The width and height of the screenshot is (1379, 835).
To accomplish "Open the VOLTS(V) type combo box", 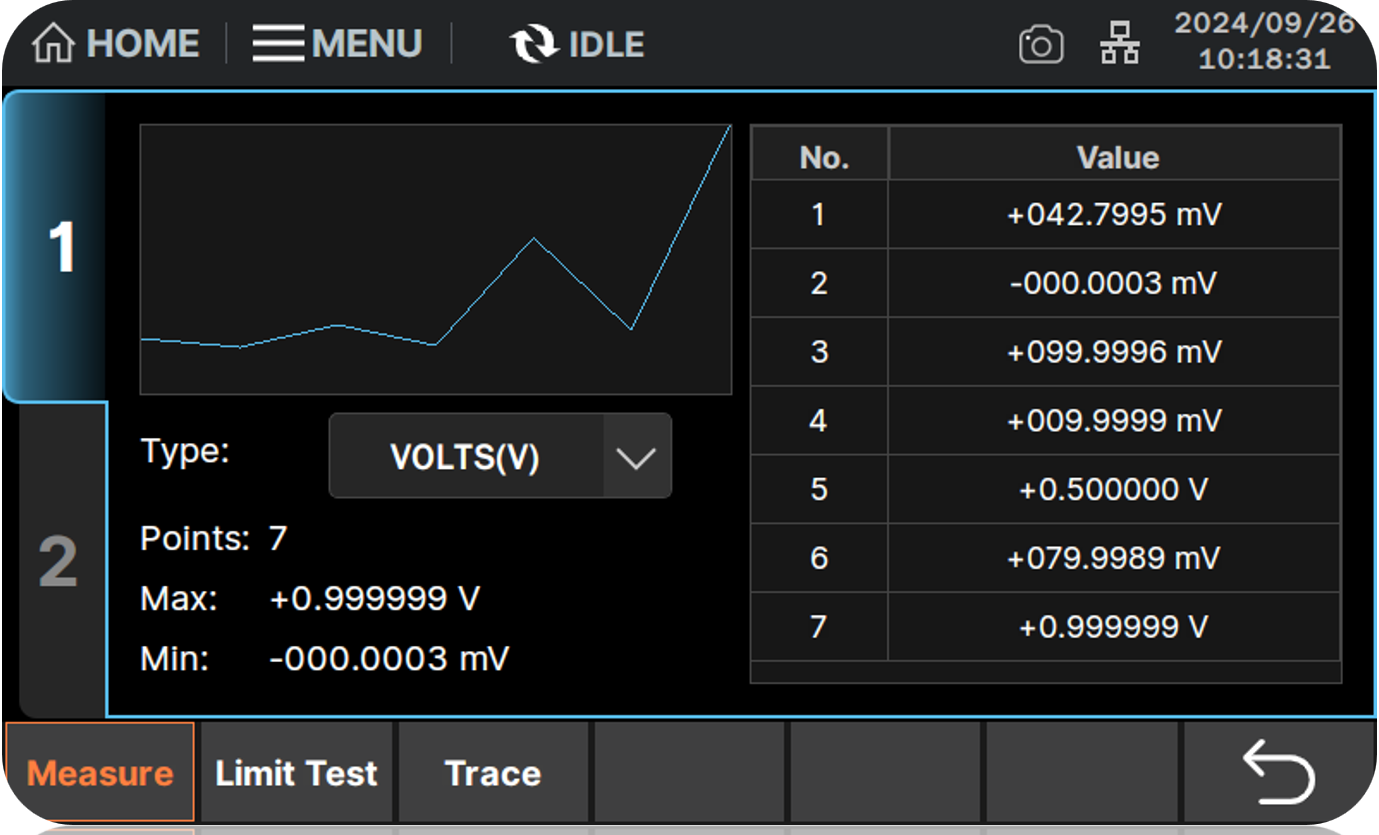I will pyautogui.click(x=466, y=457).
